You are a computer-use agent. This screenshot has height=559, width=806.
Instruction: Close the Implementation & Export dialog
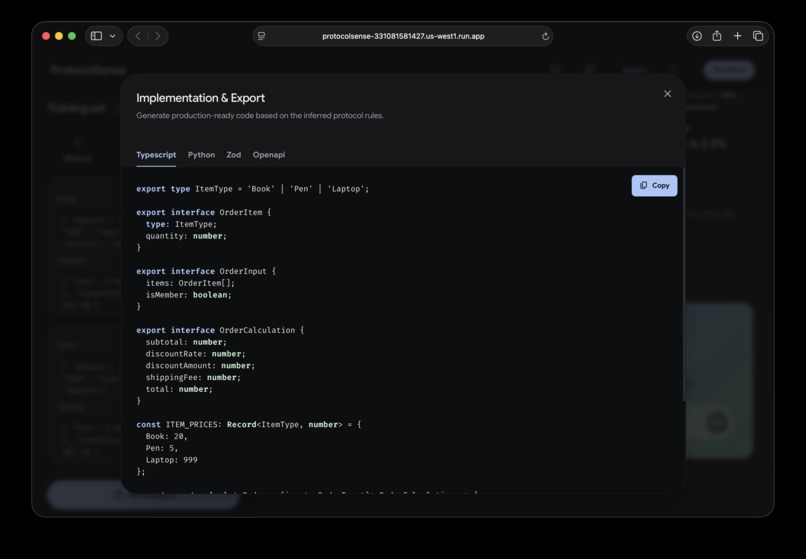[667, 94]
